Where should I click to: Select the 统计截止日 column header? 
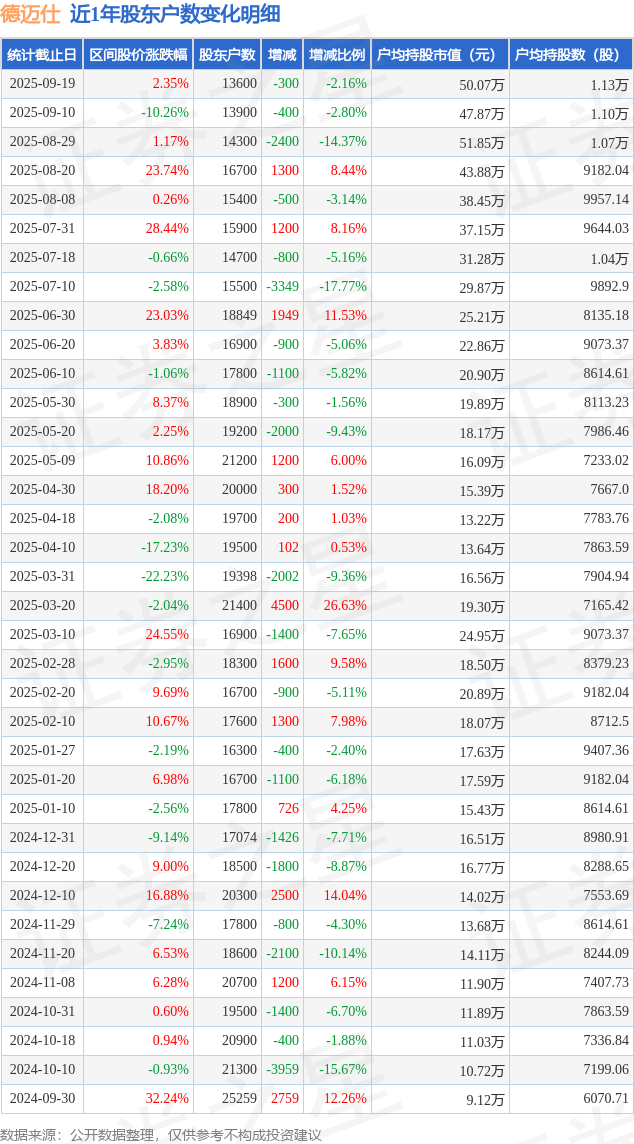(42, 55)
